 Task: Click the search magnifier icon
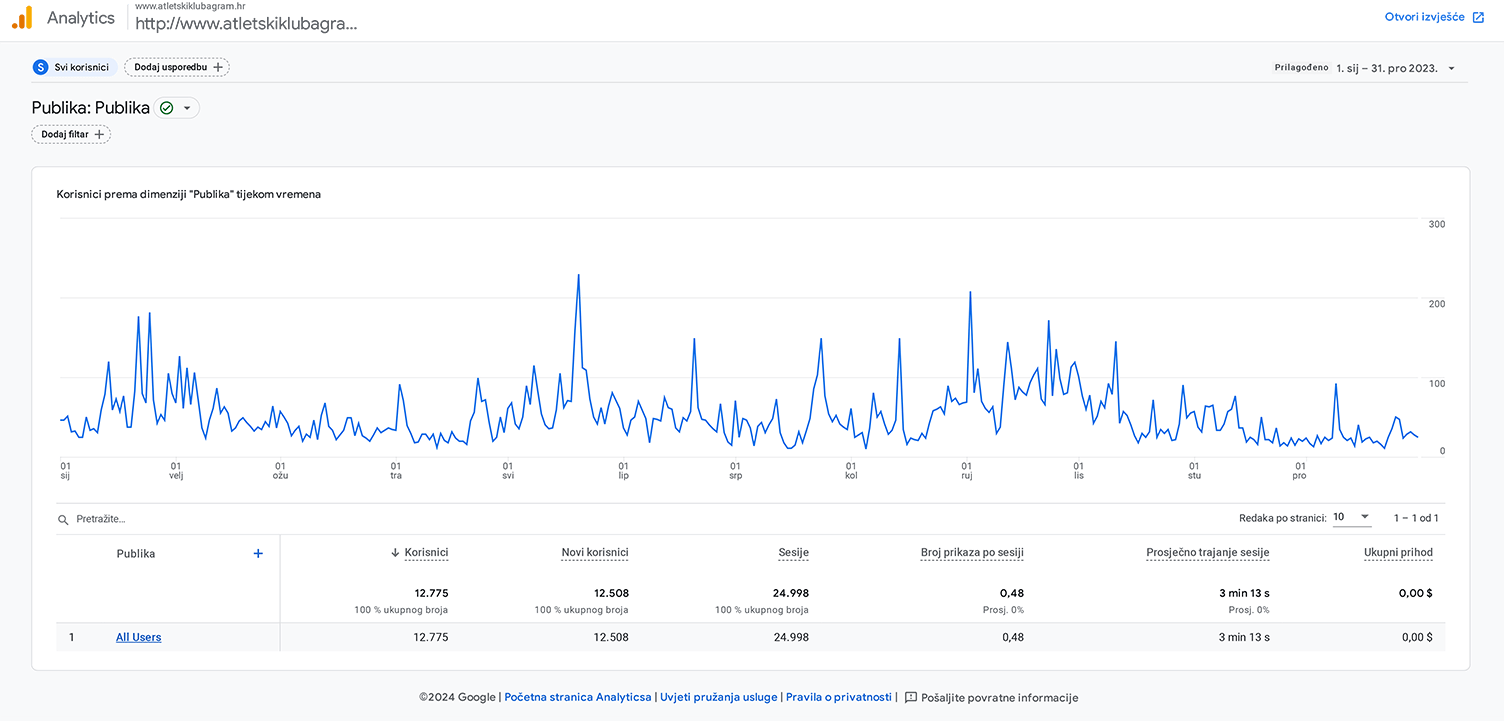pyautogui.click(x=64, y=520)
